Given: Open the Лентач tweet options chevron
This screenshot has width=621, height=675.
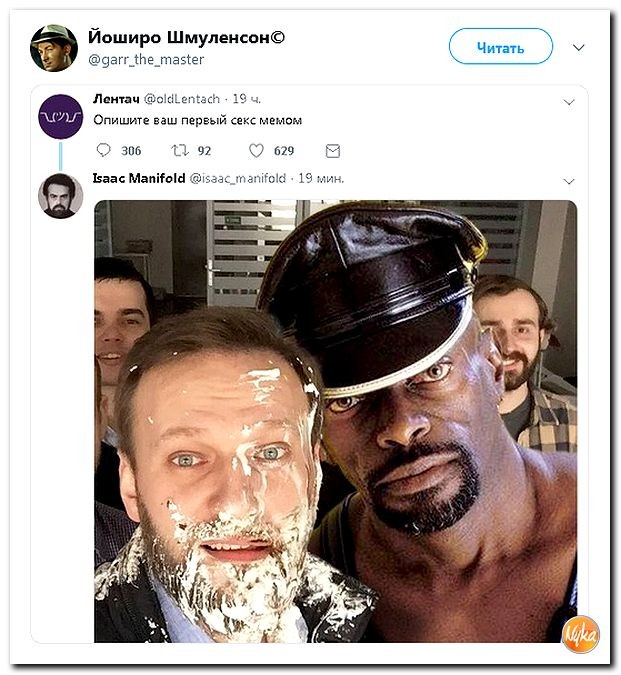Looking at the screenshot, I should pyautogui.click(x=569, y=102).
